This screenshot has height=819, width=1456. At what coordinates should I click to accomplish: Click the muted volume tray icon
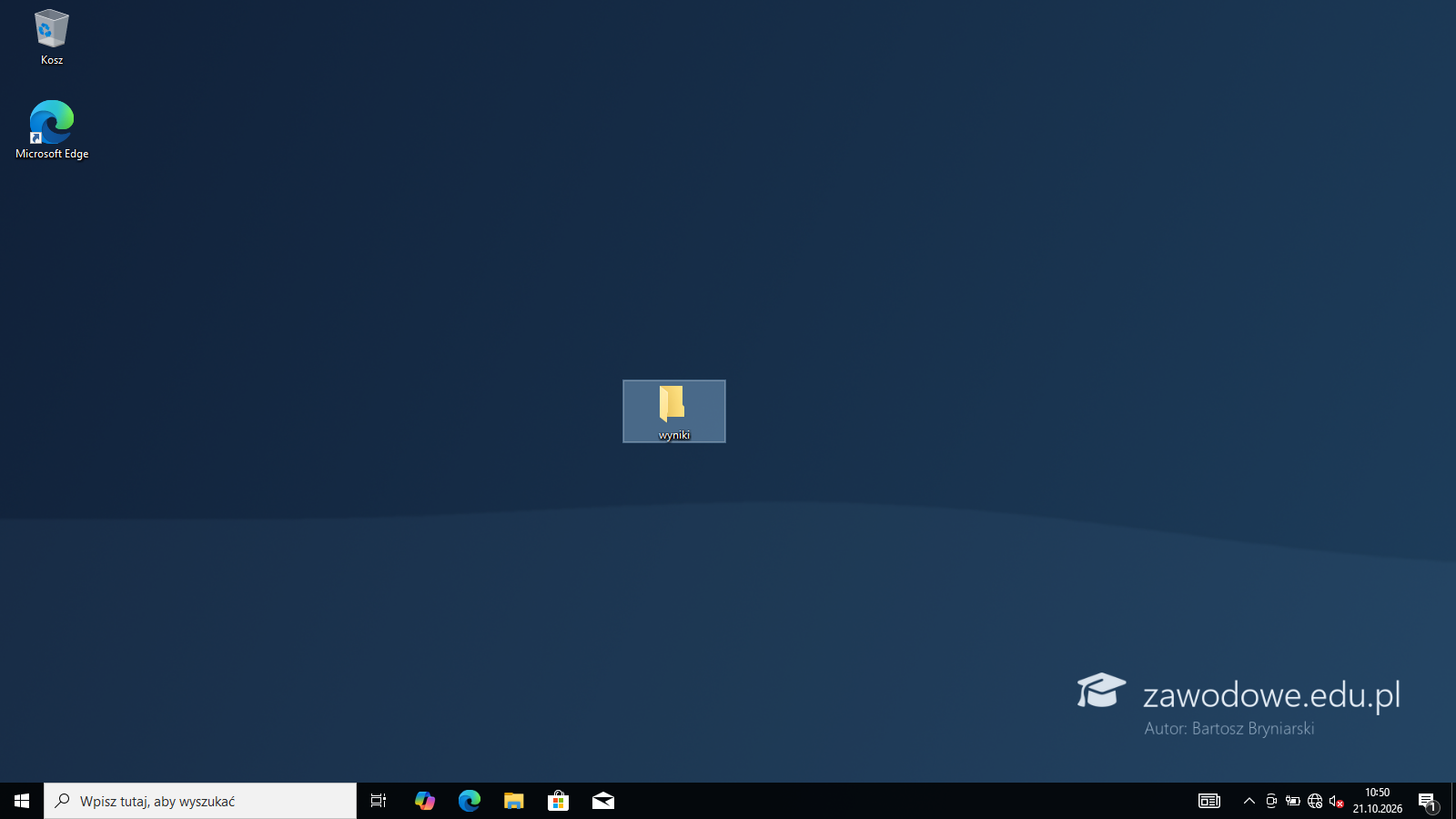point(1337,801)
